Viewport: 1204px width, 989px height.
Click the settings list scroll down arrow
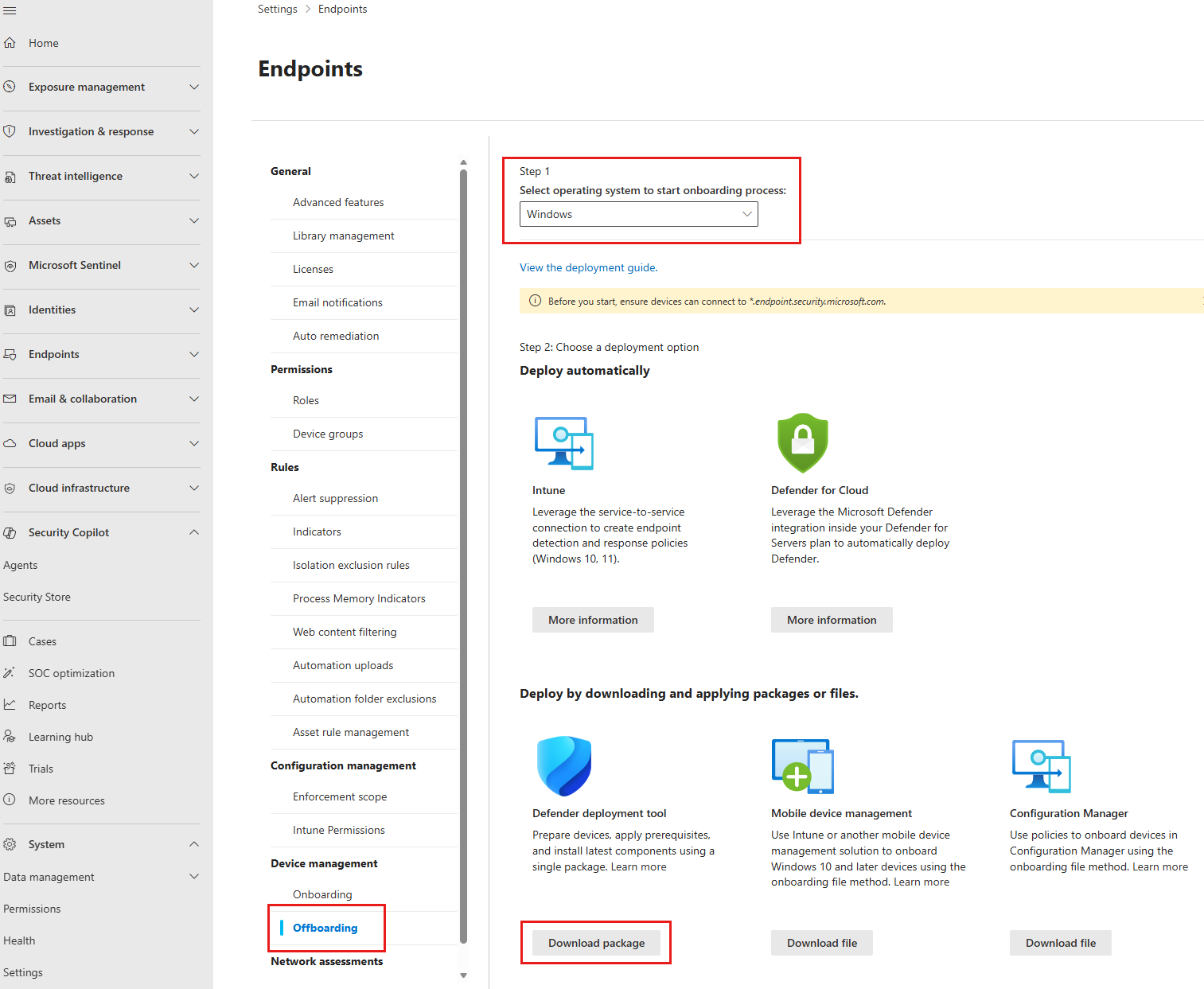click(x=463, y=975)
